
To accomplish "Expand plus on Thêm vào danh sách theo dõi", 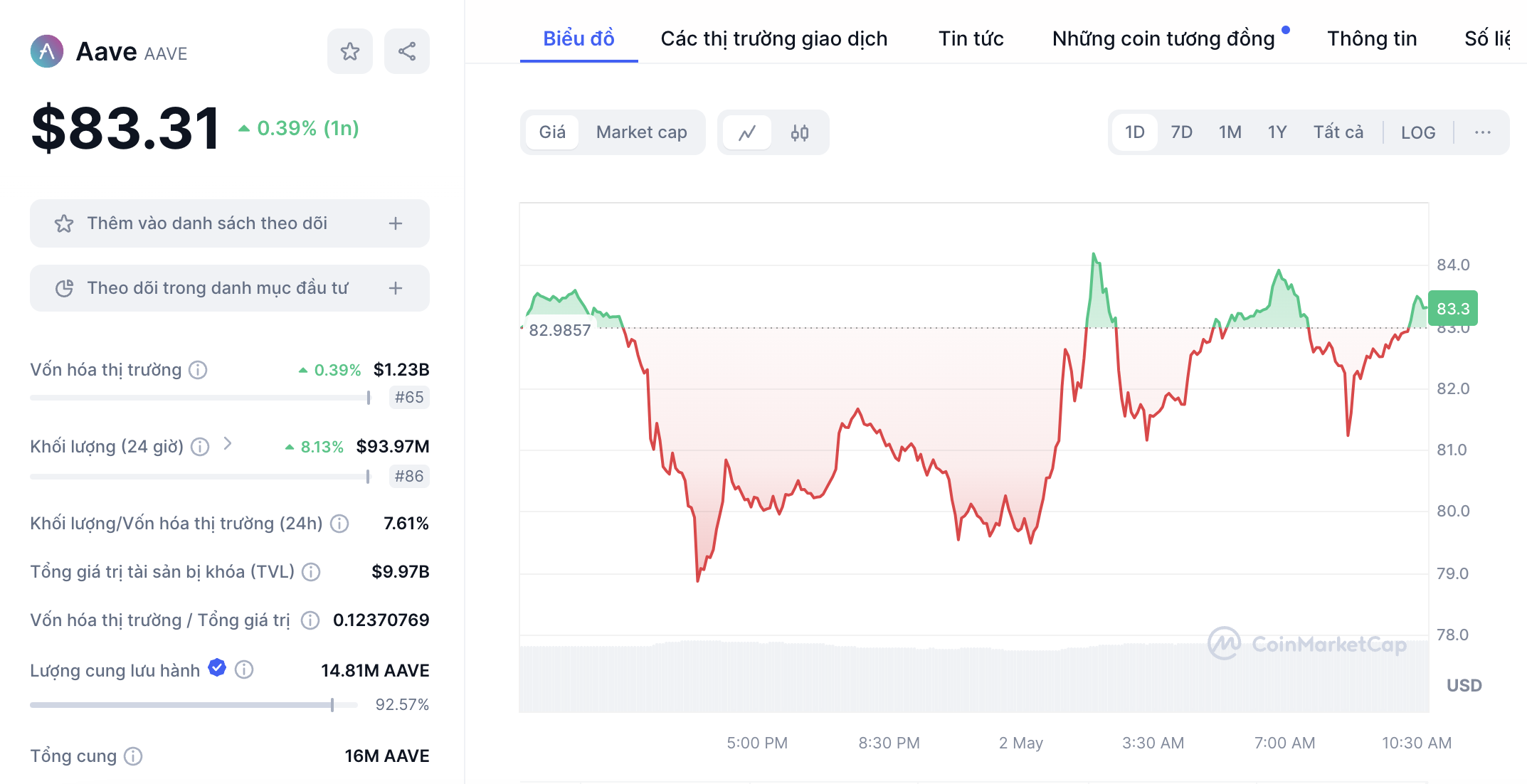I will (x=396, y=223).
